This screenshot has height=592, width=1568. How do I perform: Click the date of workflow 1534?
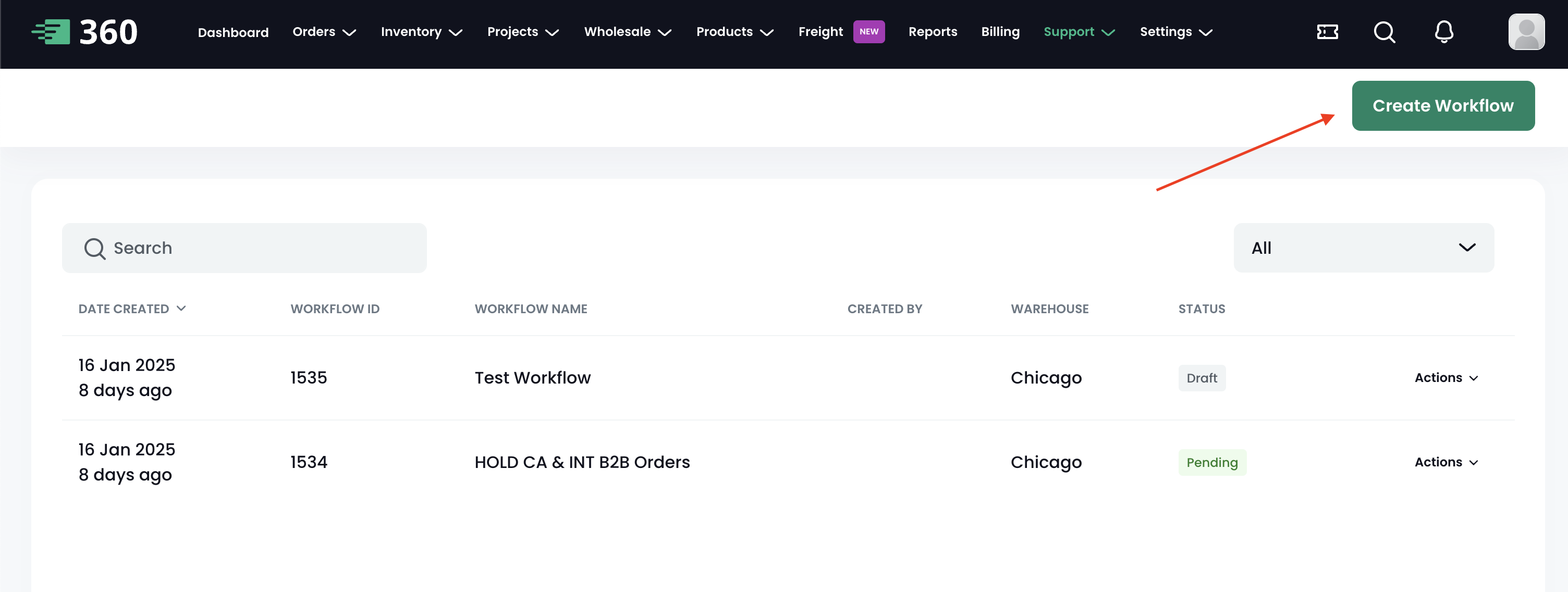pyautogui.click(x=127, y=462)
